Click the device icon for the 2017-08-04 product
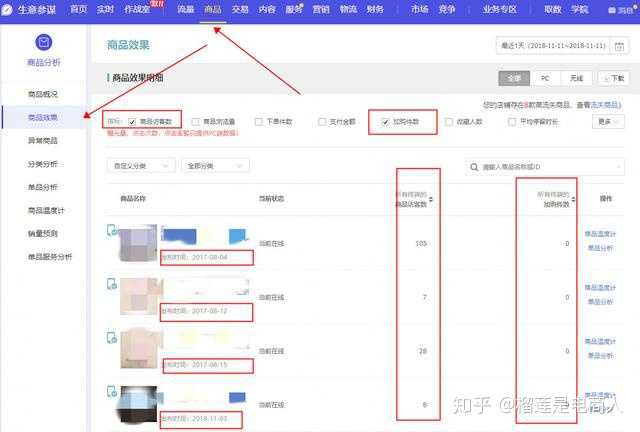This screenshot has height=432, width=640. (112, 230)
